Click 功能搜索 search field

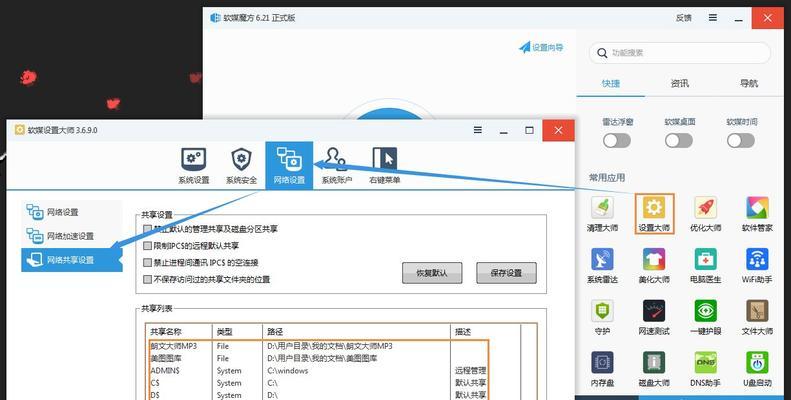pos(680,52)
